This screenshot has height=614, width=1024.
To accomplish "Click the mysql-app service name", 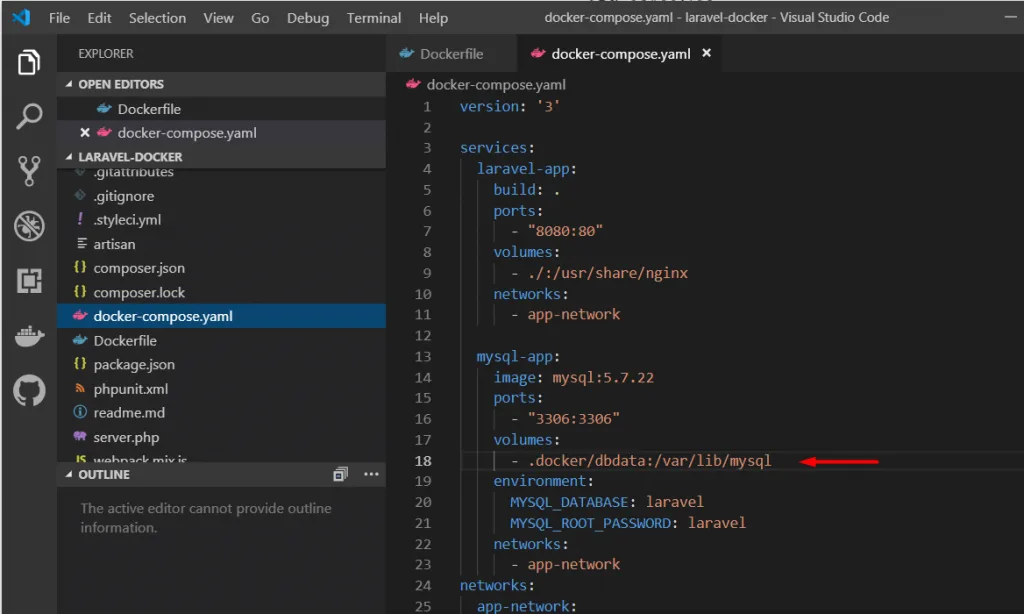I will coord(515,357).
